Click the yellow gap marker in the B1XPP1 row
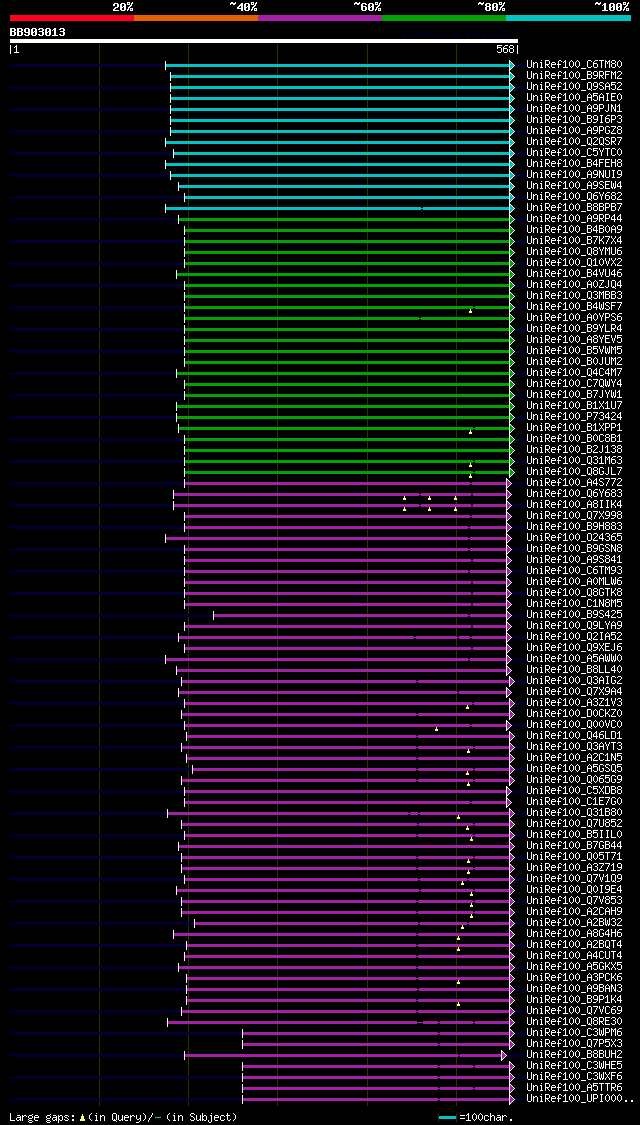This screenshot has width=640, height=1125. (x=471, y=432)
